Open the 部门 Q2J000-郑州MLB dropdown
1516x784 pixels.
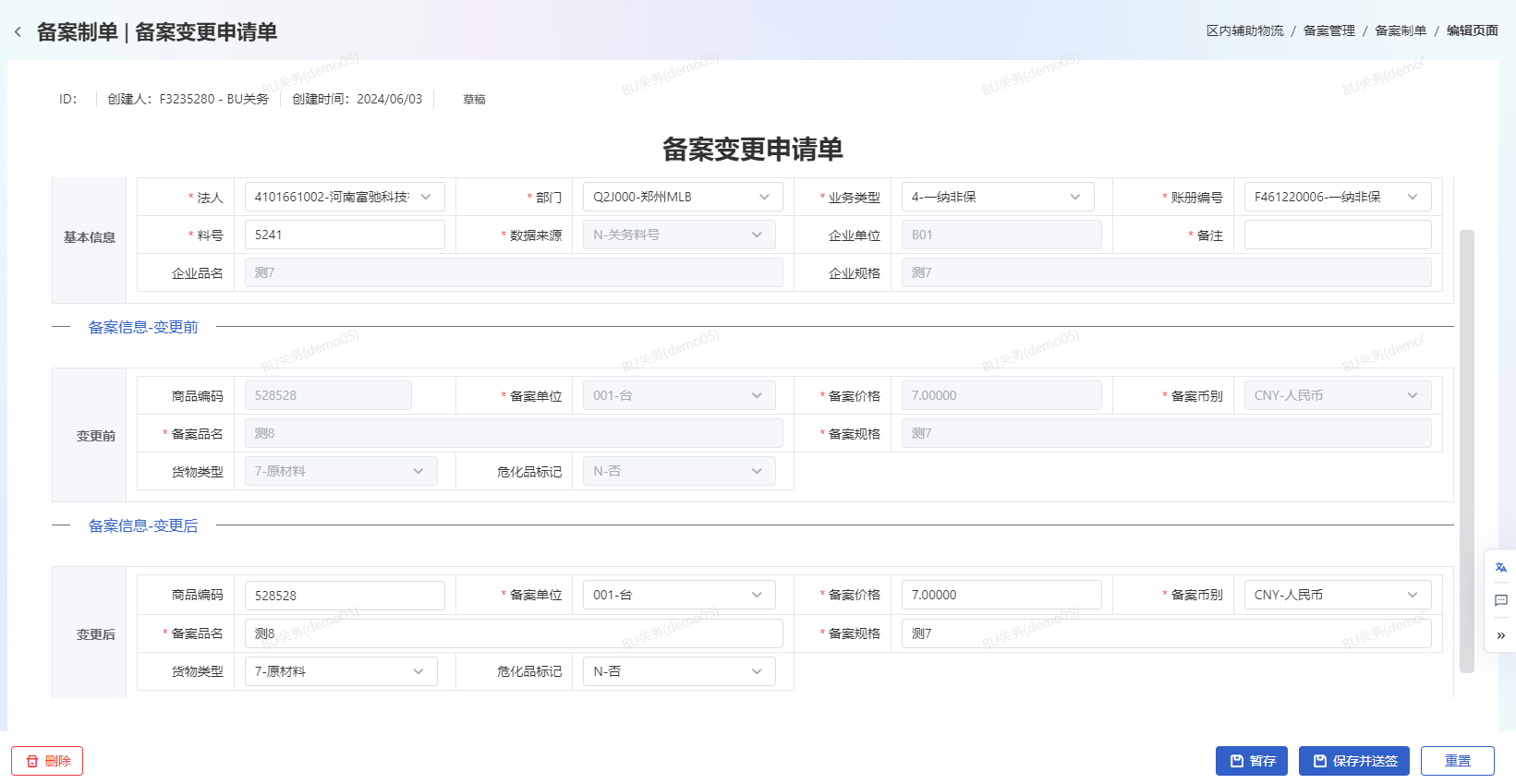coord(683,197)
